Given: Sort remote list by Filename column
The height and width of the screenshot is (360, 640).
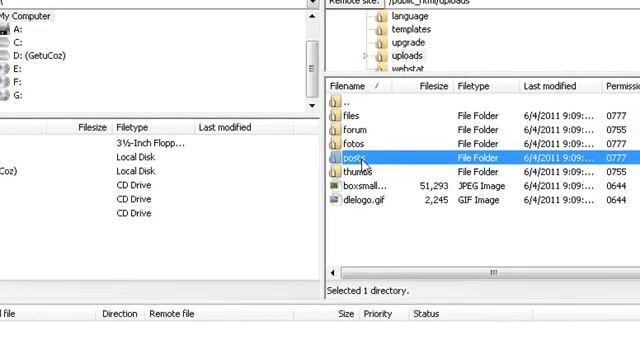Looking at the screenshot, I should point(359,86).
